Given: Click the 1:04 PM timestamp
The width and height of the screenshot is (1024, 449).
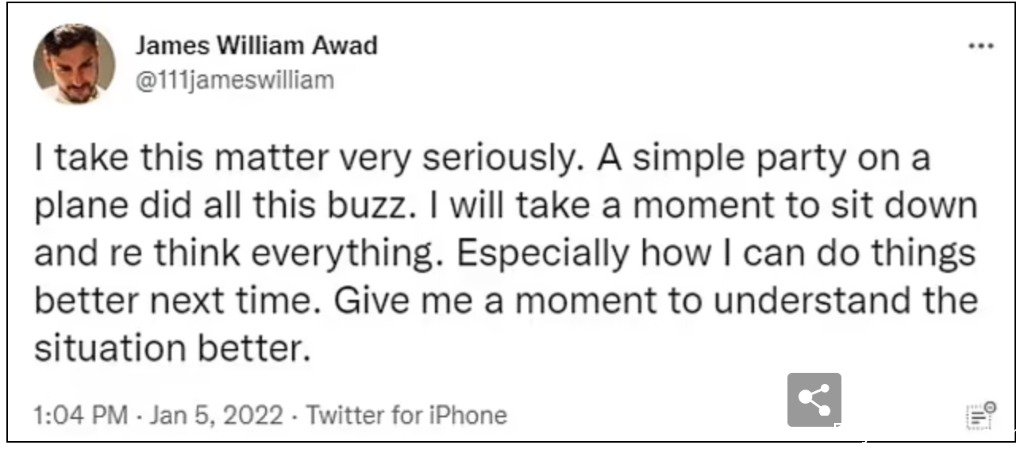Looking at the screenshot, I should [81, 415].
